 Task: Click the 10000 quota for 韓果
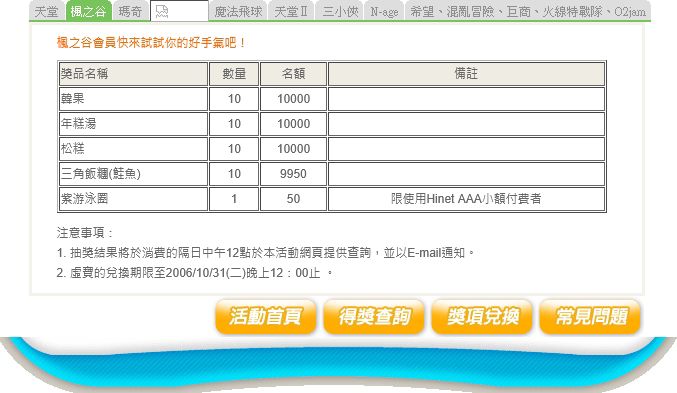[x=293, y=99]
